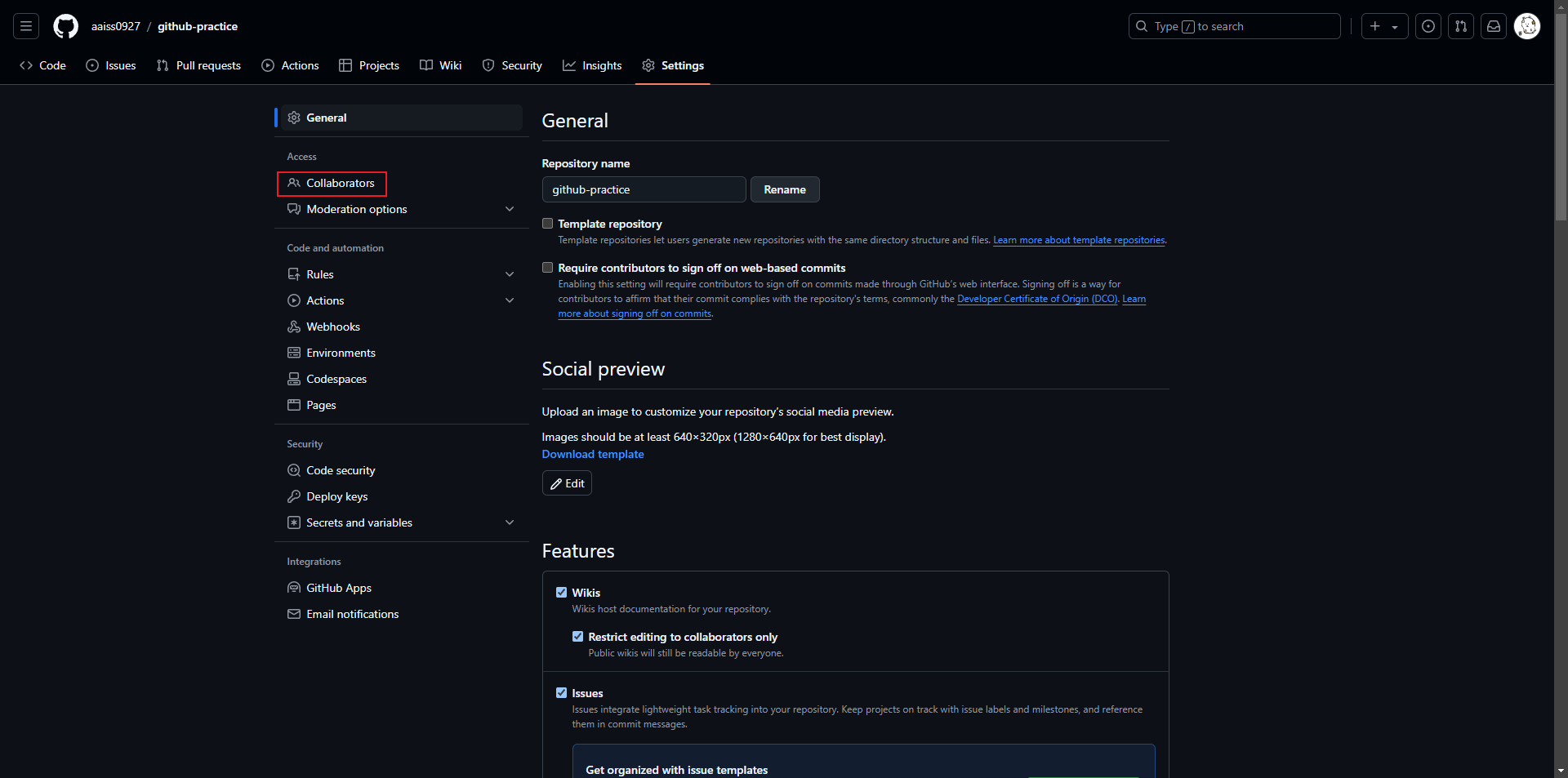Click the Wiki book icon in repo nav

(426, 65)
